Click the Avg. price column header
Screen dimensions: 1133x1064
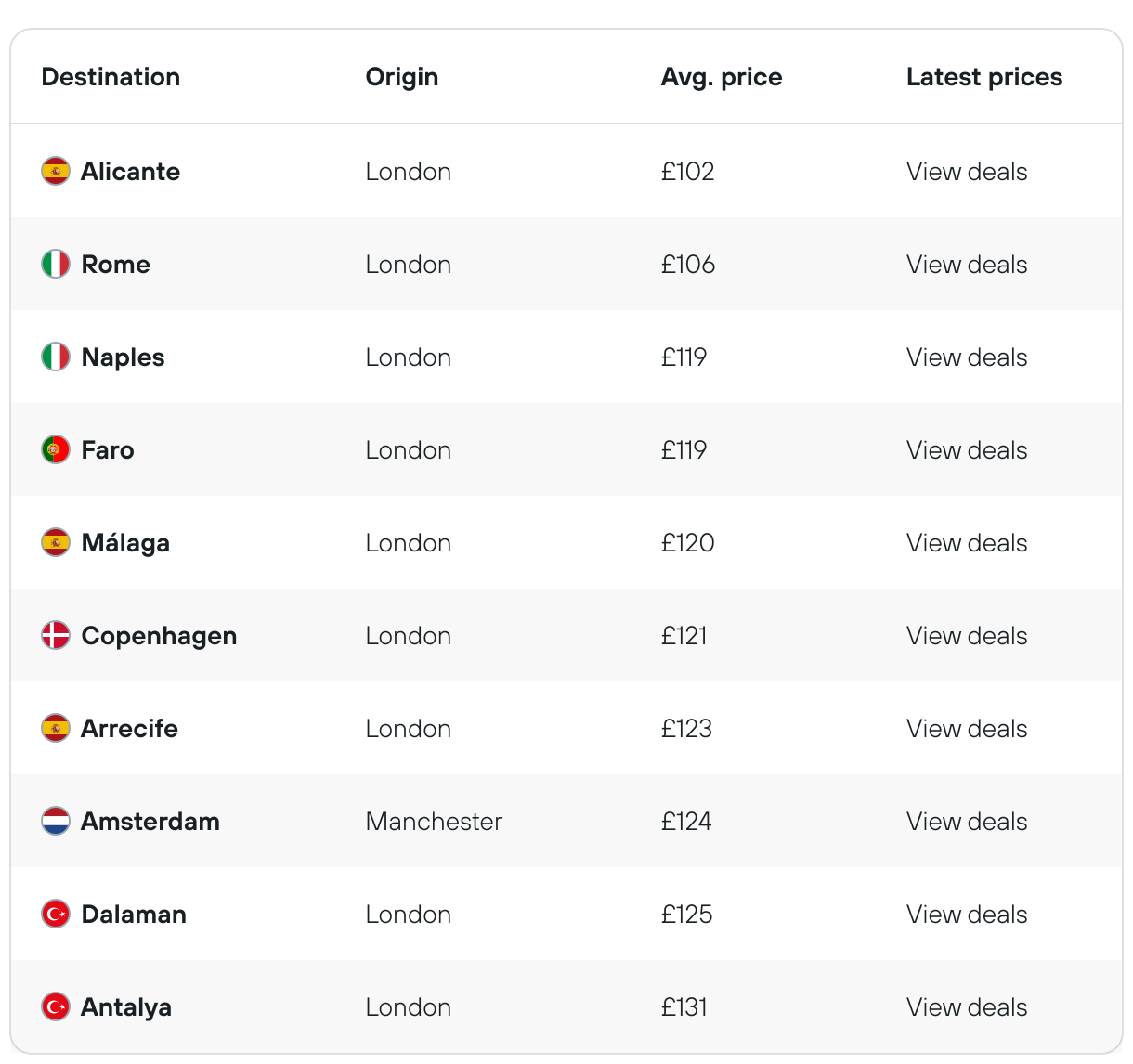click(722, 77)
